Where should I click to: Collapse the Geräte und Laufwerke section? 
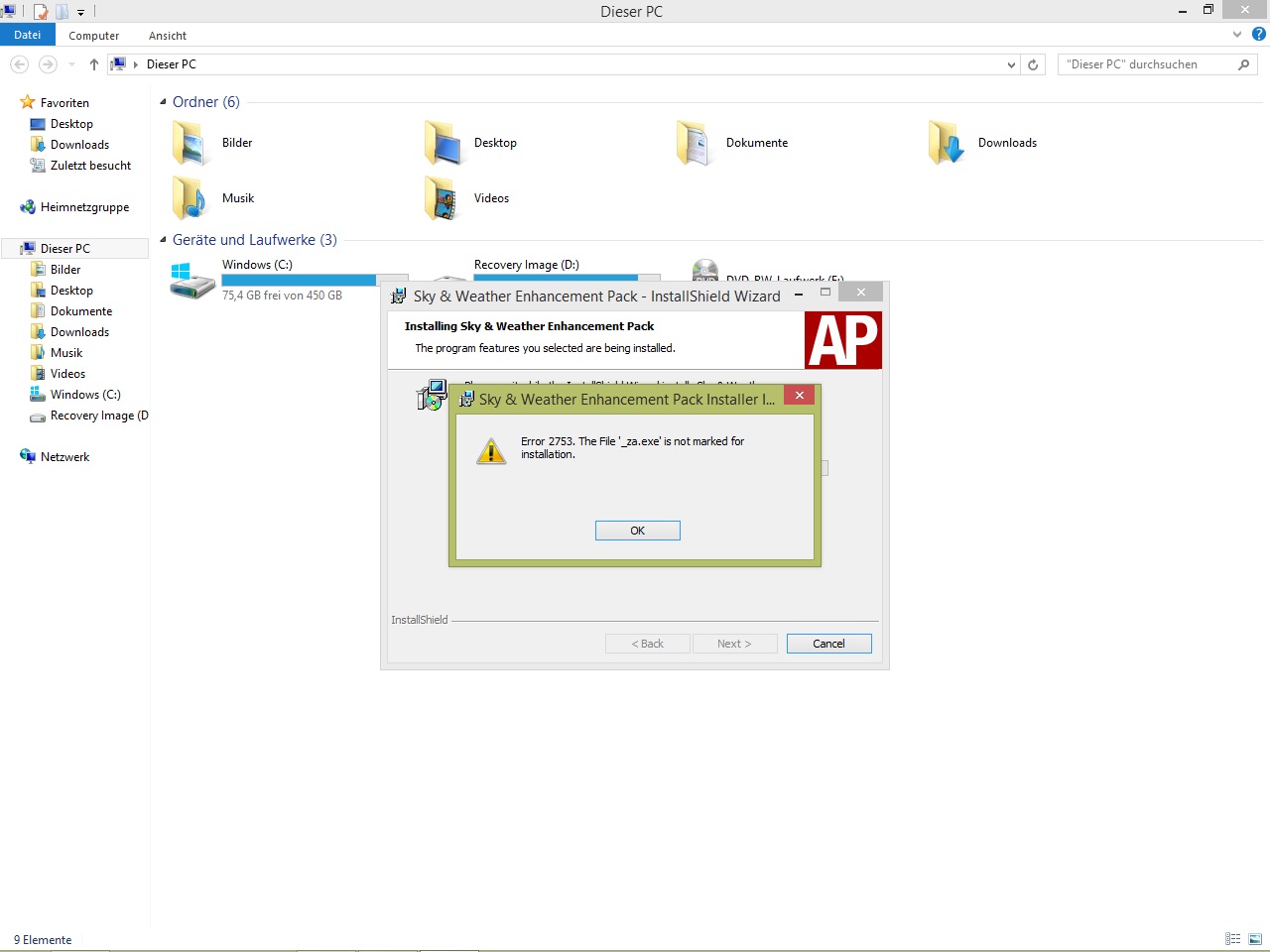tap(163, 240)
